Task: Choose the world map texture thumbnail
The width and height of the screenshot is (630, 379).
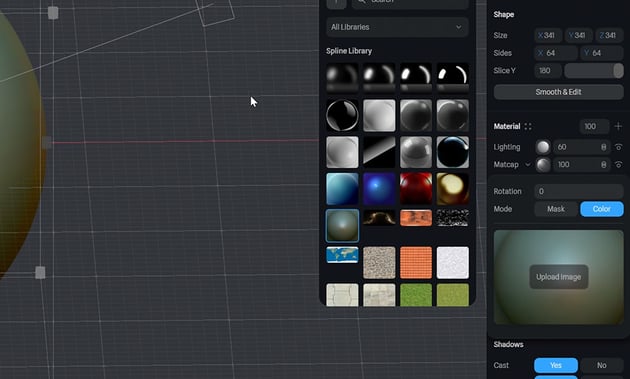Action: [x=342, y=255]
